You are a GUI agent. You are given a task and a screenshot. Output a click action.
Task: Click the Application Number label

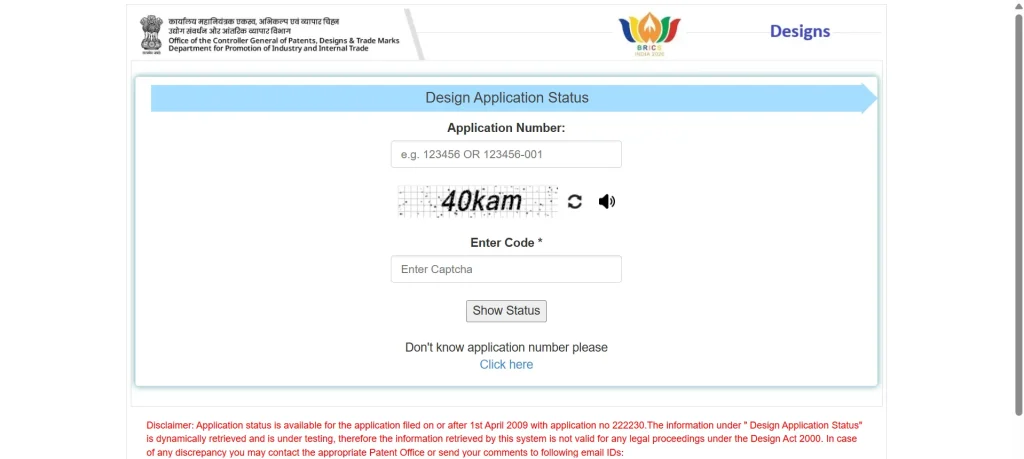coord(506,128)
